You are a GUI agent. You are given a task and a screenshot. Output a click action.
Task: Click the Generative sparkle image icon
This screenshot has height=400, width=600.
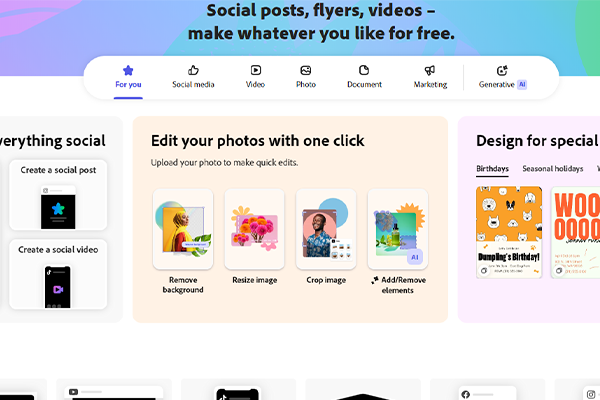coord(502,70)
